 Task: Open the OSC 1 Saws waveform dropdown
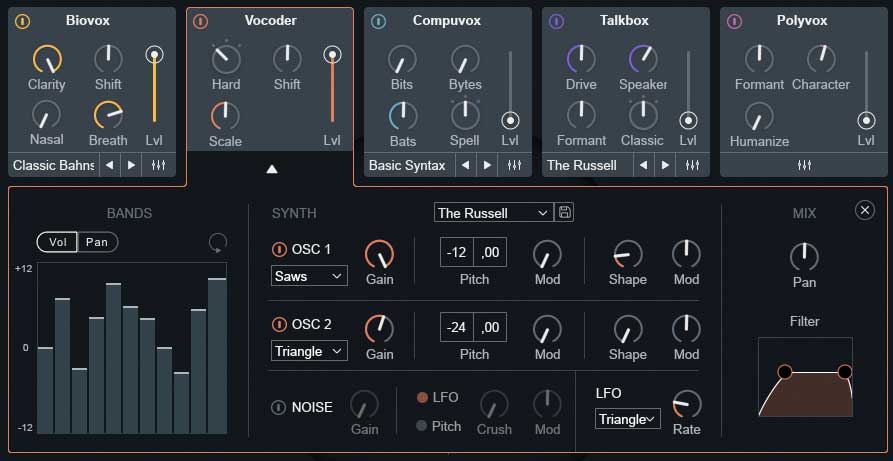(x=309, y=275)
